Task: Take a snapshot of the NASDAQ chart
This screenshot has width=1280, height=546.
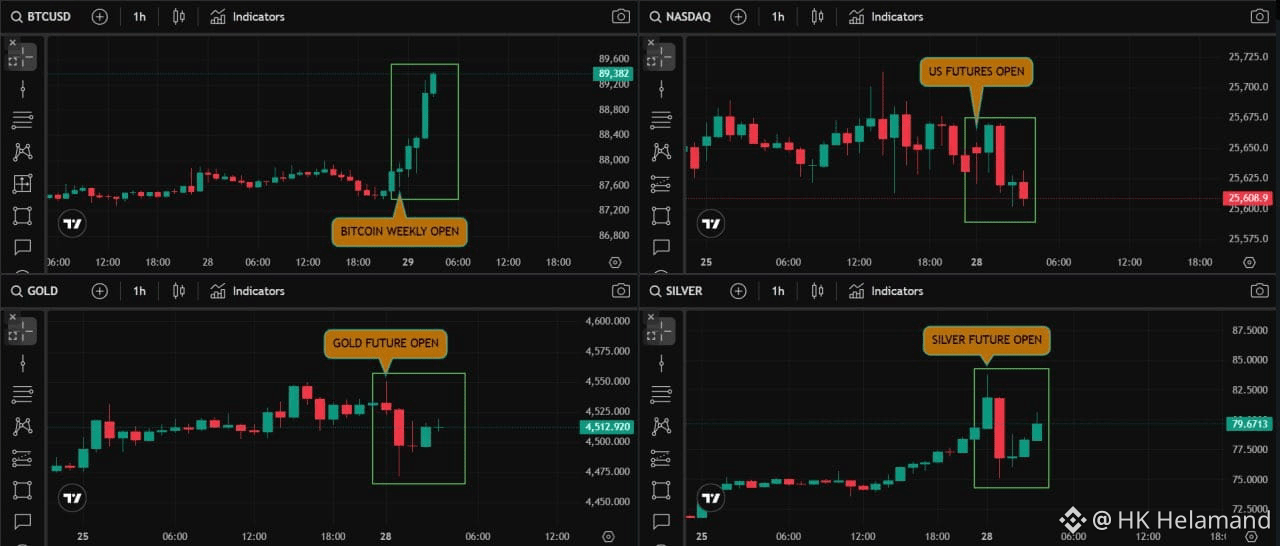Action: [x=1259, y=17]
